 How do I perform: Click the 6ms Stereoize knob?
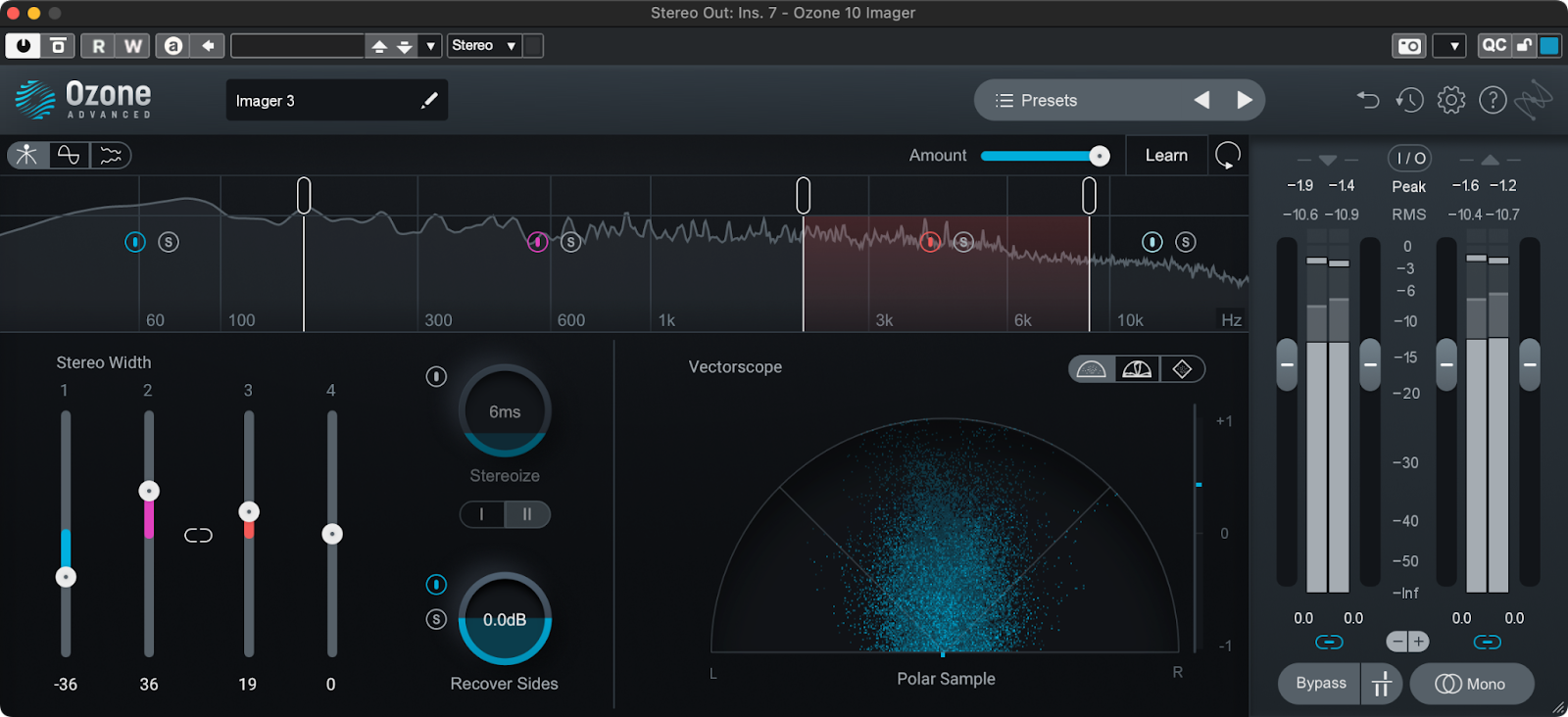[505, 411]
